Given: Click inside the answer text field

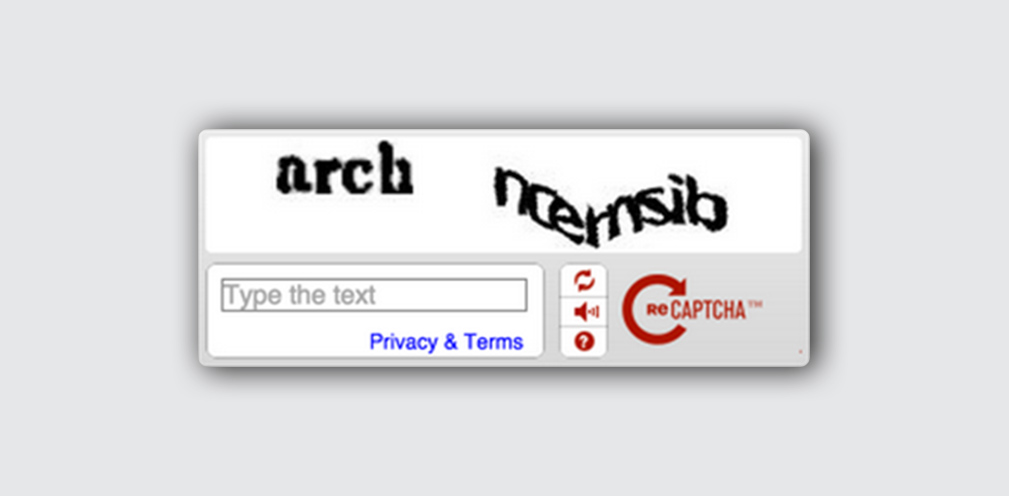Looking at the screenshot, I should click(x=374, y=295).
